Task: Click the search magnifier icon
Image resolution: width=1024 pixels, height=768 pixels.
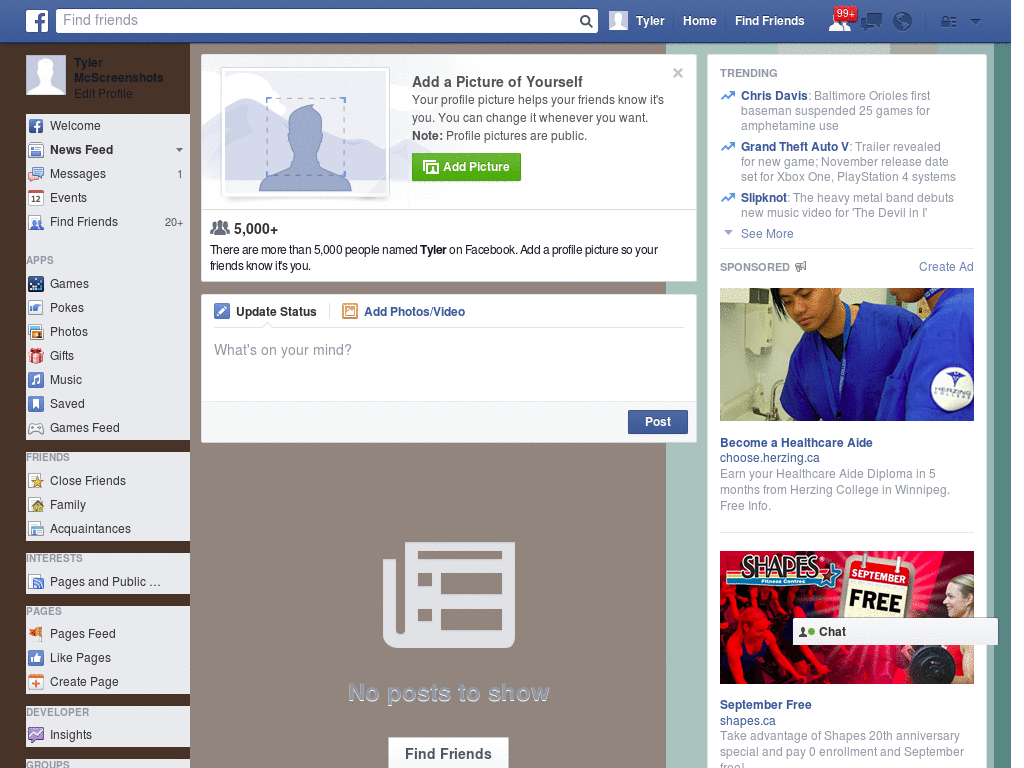Action: [x=586, y=21]
